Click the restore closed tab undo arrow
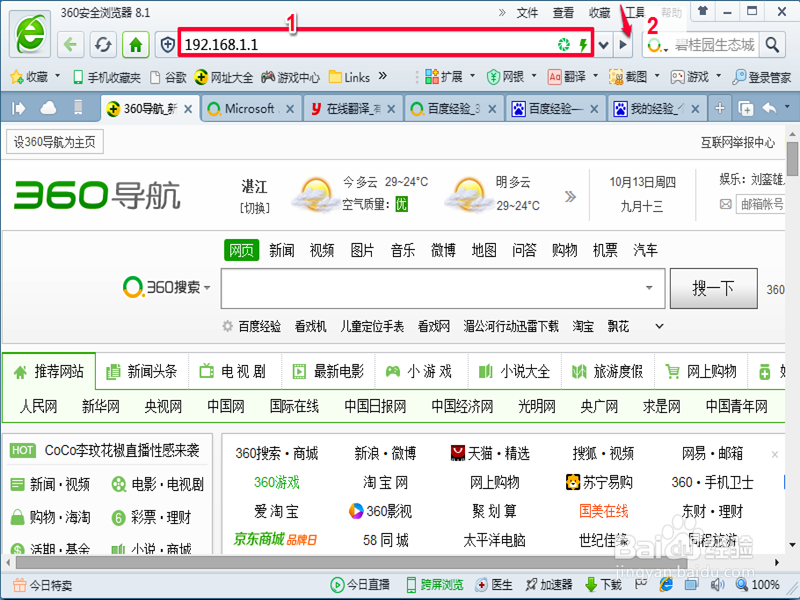The image size is (800, 600). pyautogui.click(x=769, y=108)
